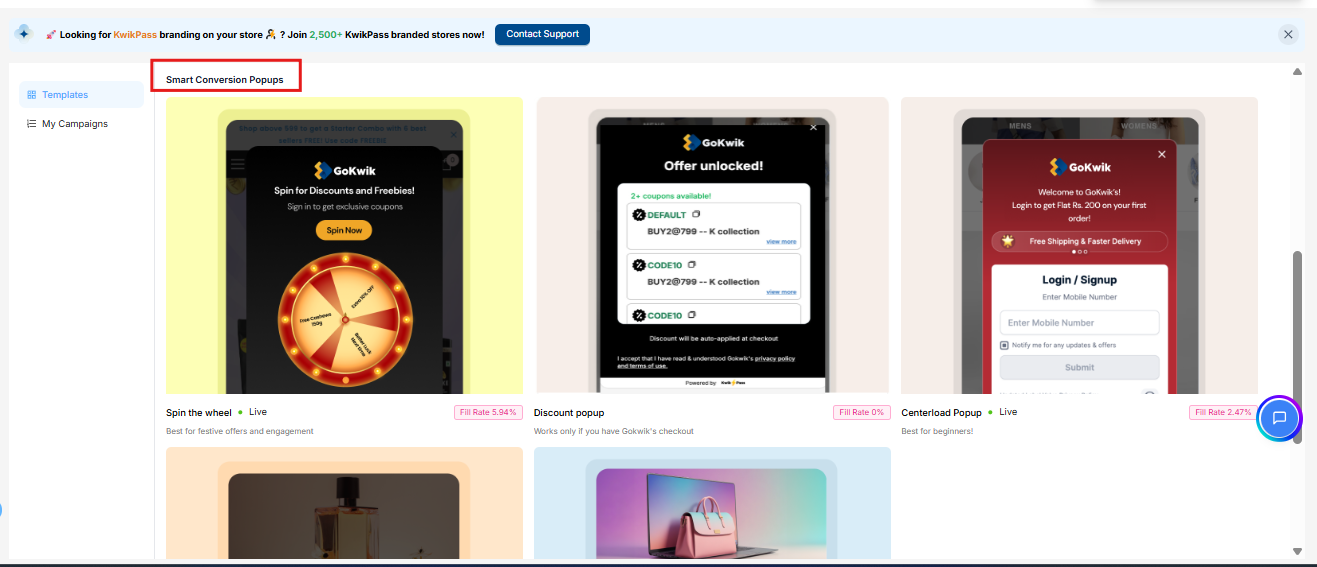Click the sparkle icon on the banner

tap(24, 33)
